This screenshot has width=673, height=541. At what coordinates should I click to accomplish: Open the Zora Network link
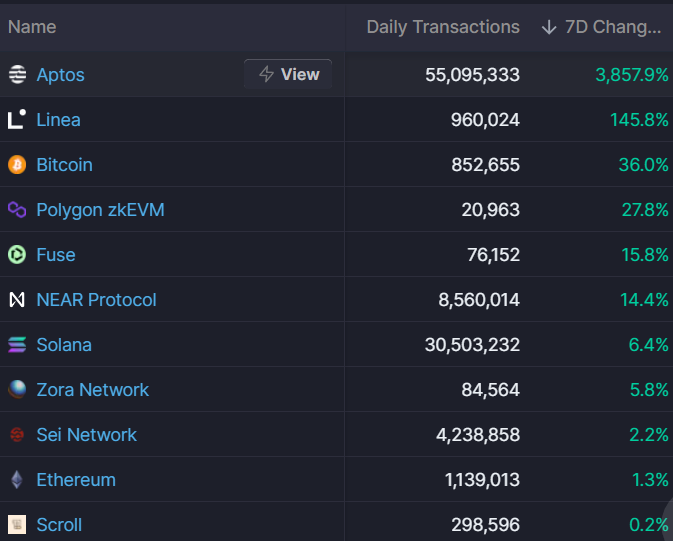[93, 390]
